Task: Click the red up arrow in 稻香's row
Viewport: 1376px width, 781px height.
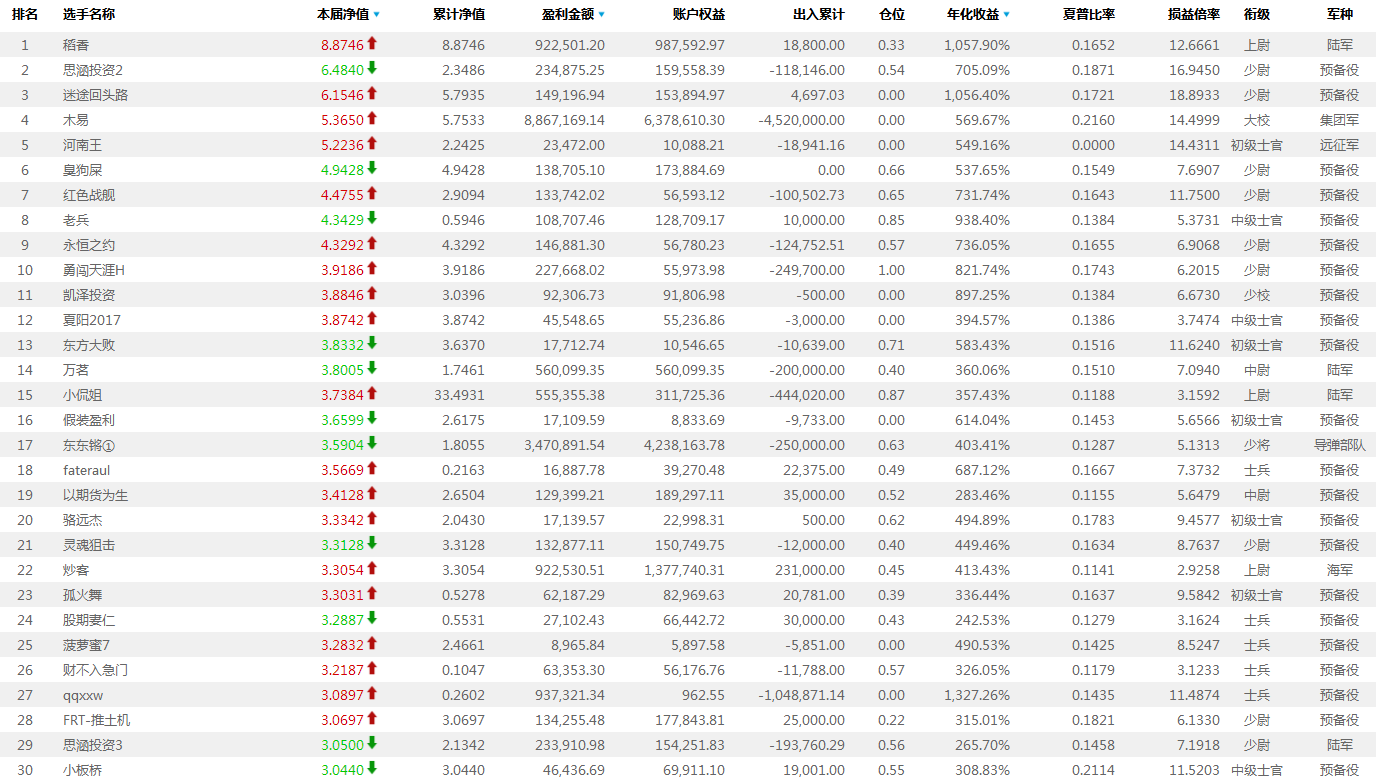Action: (372, 43)
